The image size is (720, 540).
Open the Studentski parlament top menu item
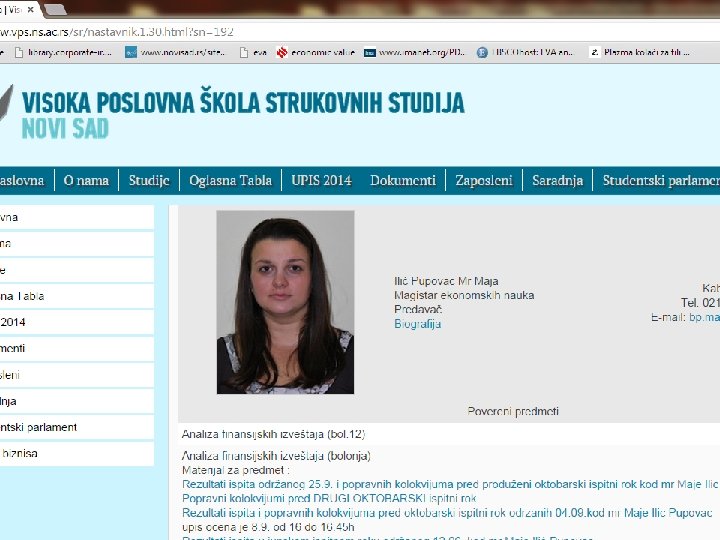point(661,180)
